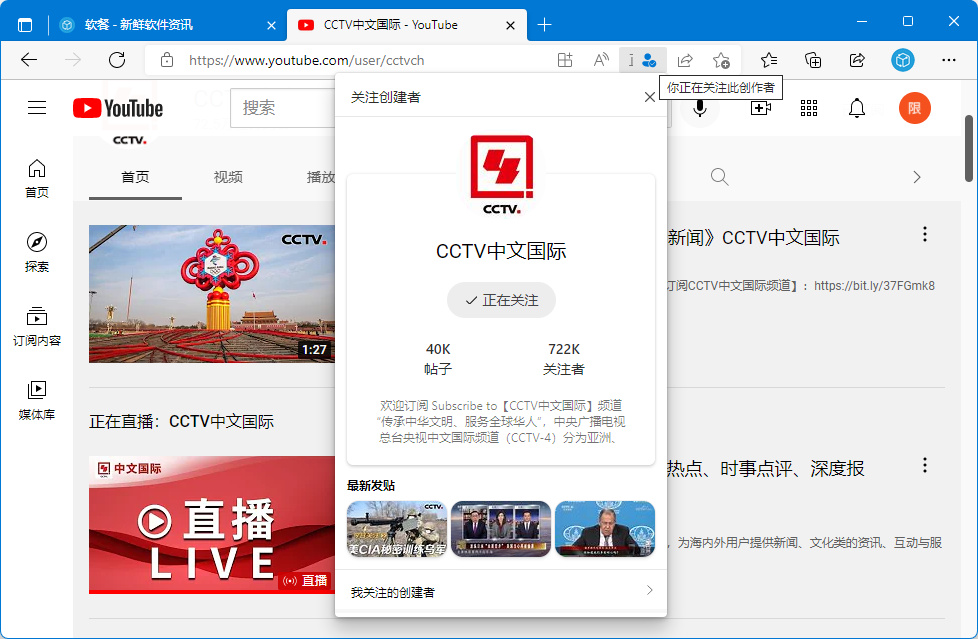Screen dimensions: 978x639
Task: Close the 关注创建者 popup
Action: coord(650,97)
